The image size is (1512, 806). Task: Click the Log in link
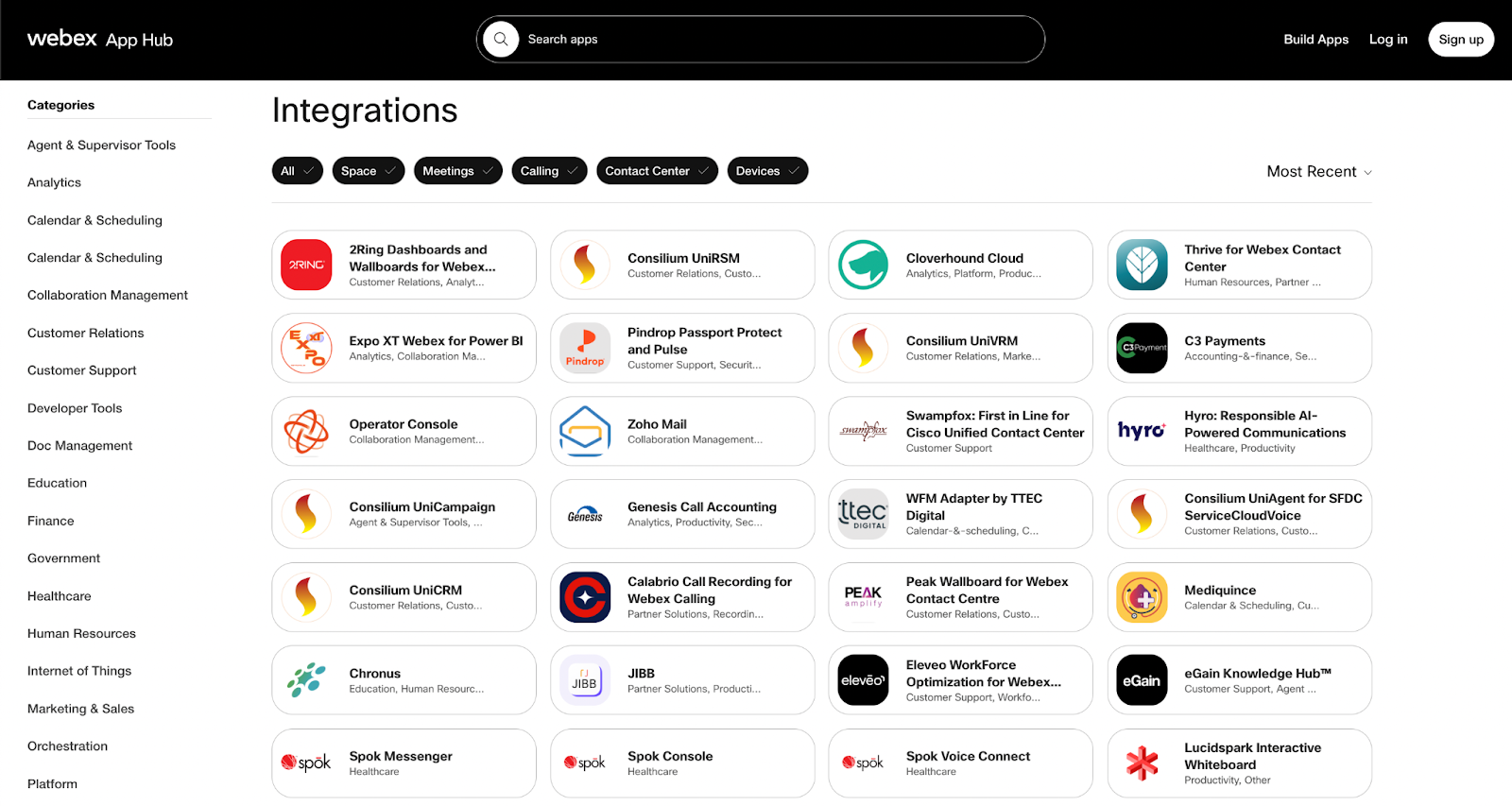(x=1388, y=39)
